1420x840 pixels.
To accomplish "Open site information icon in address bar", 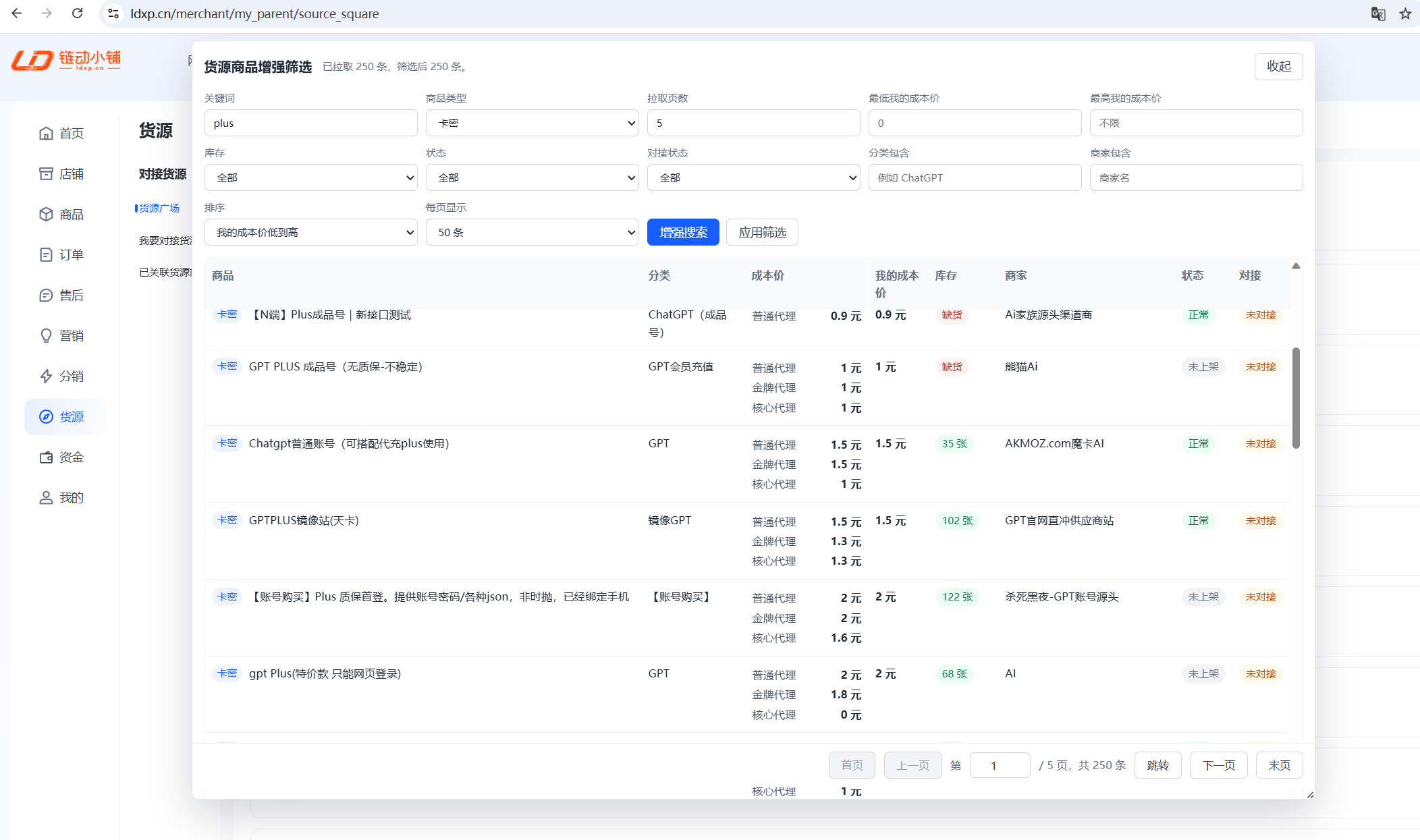I will [113, 13].
